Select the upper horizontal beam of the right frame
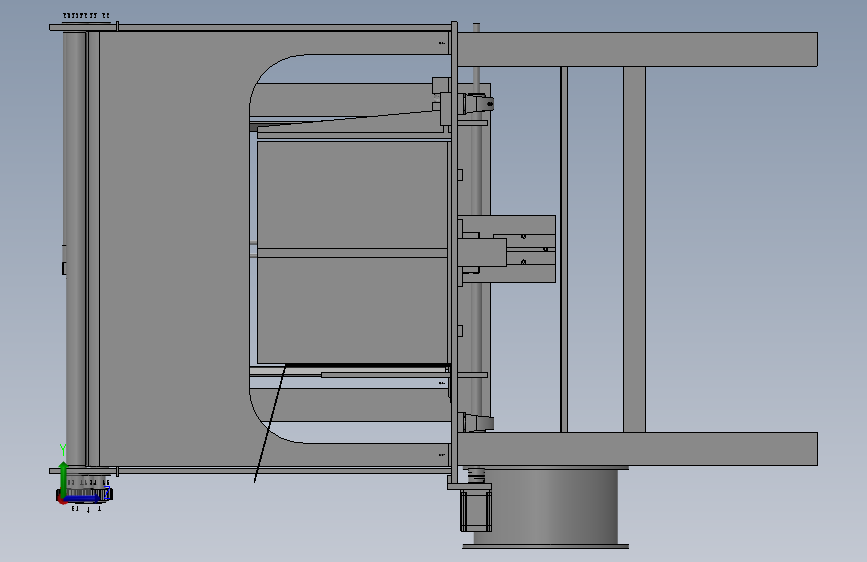This screenshot has height=562, width=867. (x=637, y=49)
